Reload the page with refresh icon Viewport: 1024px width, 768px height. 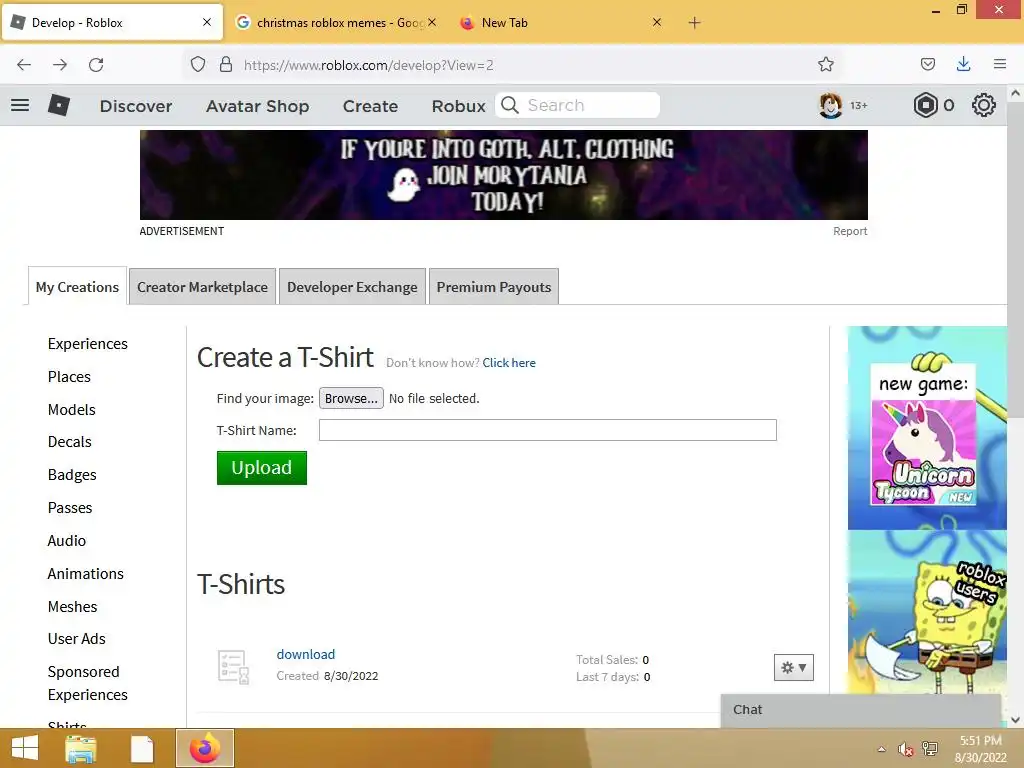[96, 65]
